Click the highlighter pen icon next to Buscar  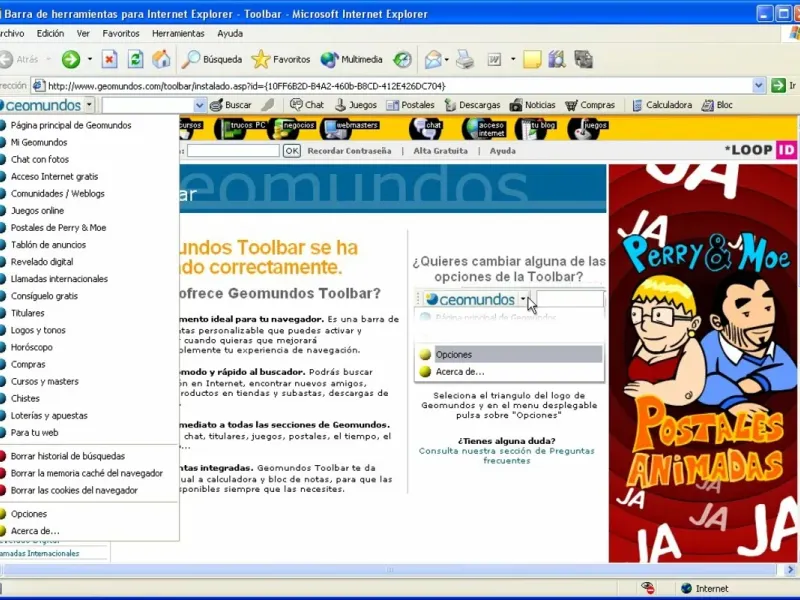tap(268, 105)
